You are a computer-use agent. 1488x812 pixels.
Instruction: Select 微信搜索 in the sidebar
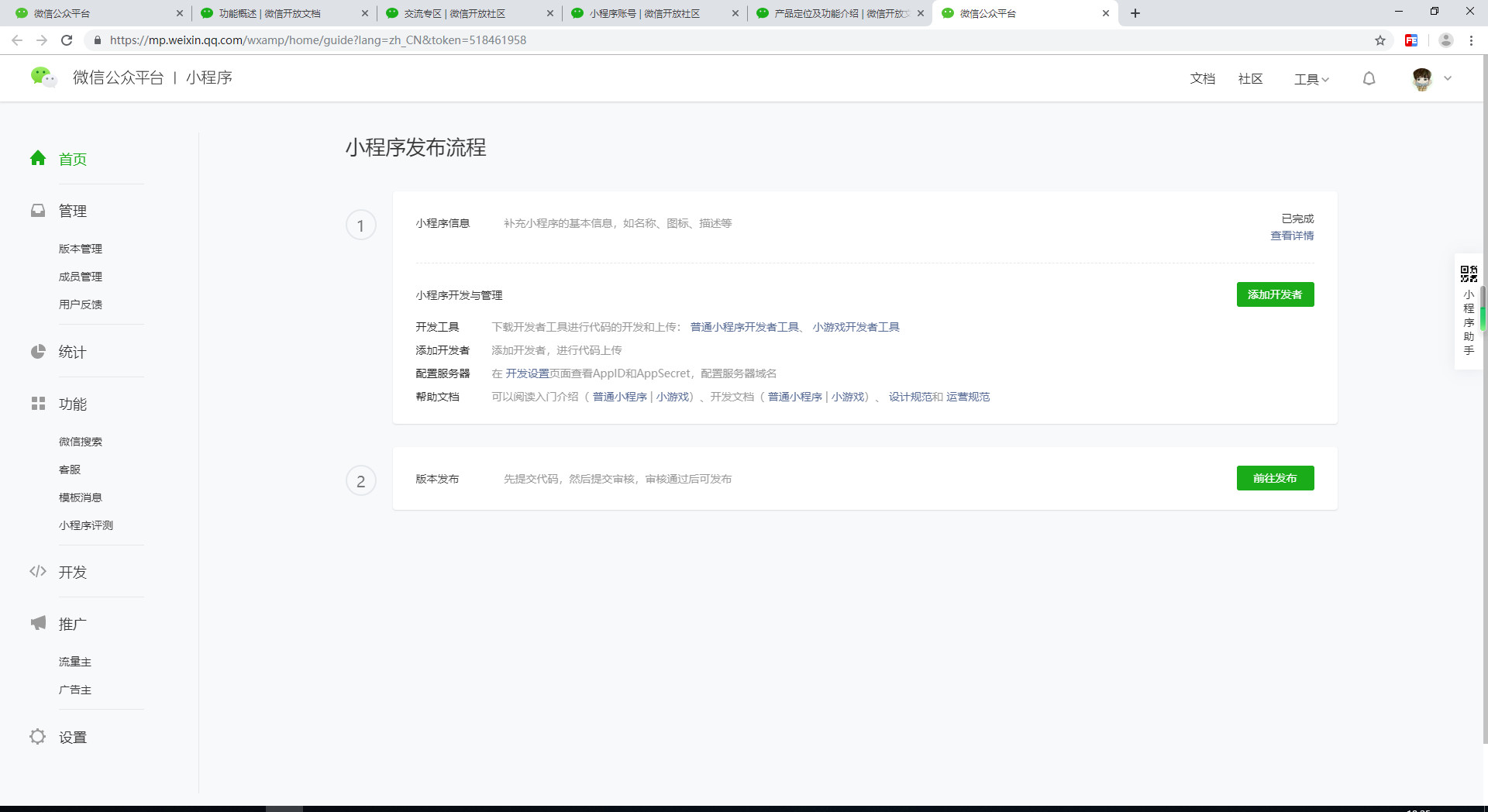(x=81, y=442)
